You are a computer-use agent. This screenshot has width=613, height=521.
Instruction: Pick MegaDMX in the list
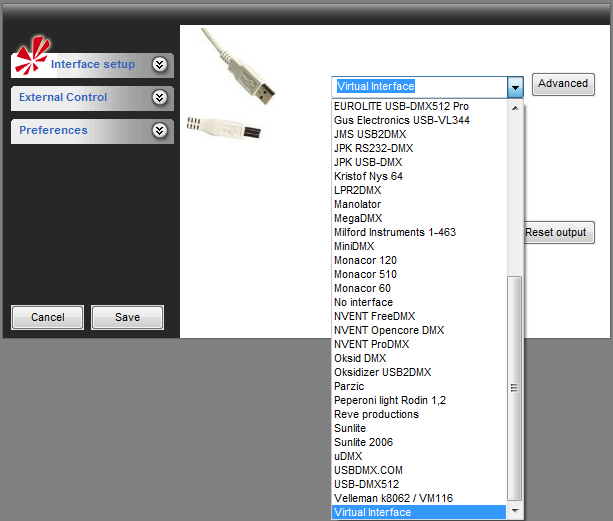click(x=419, y=218)
